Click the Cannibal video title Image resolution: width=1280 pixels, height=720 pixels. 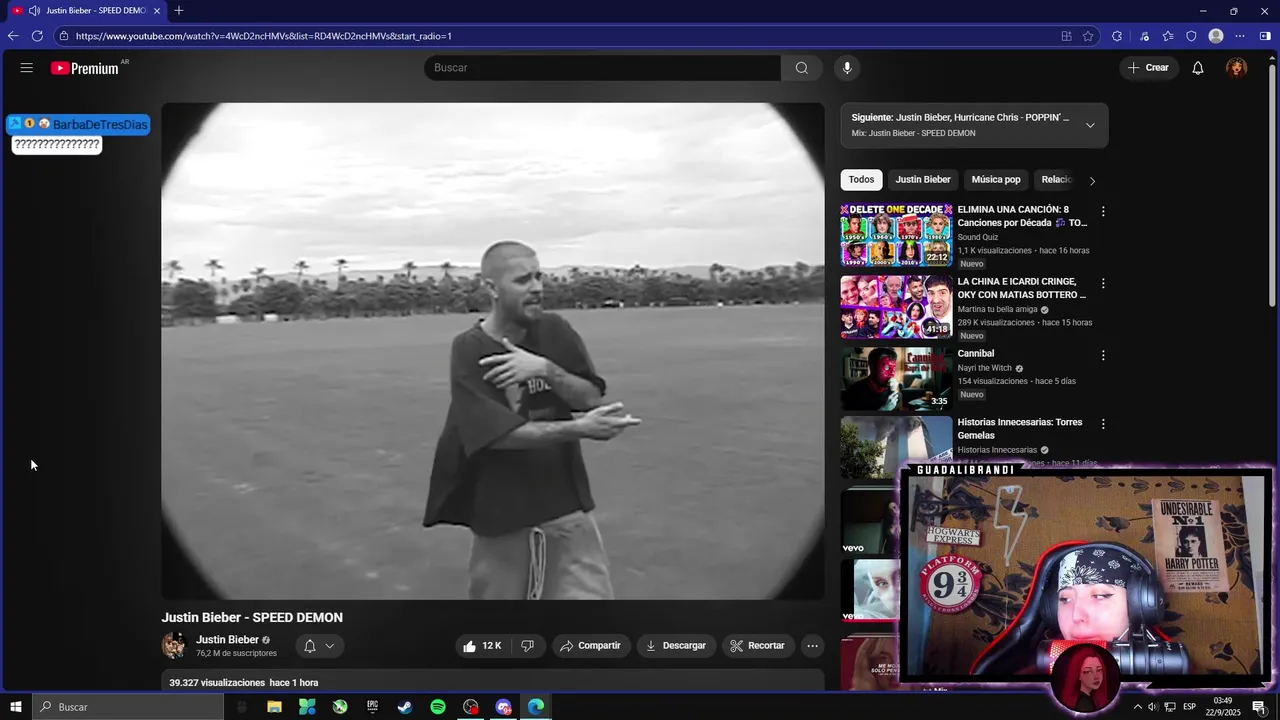(x=976, y=354)
